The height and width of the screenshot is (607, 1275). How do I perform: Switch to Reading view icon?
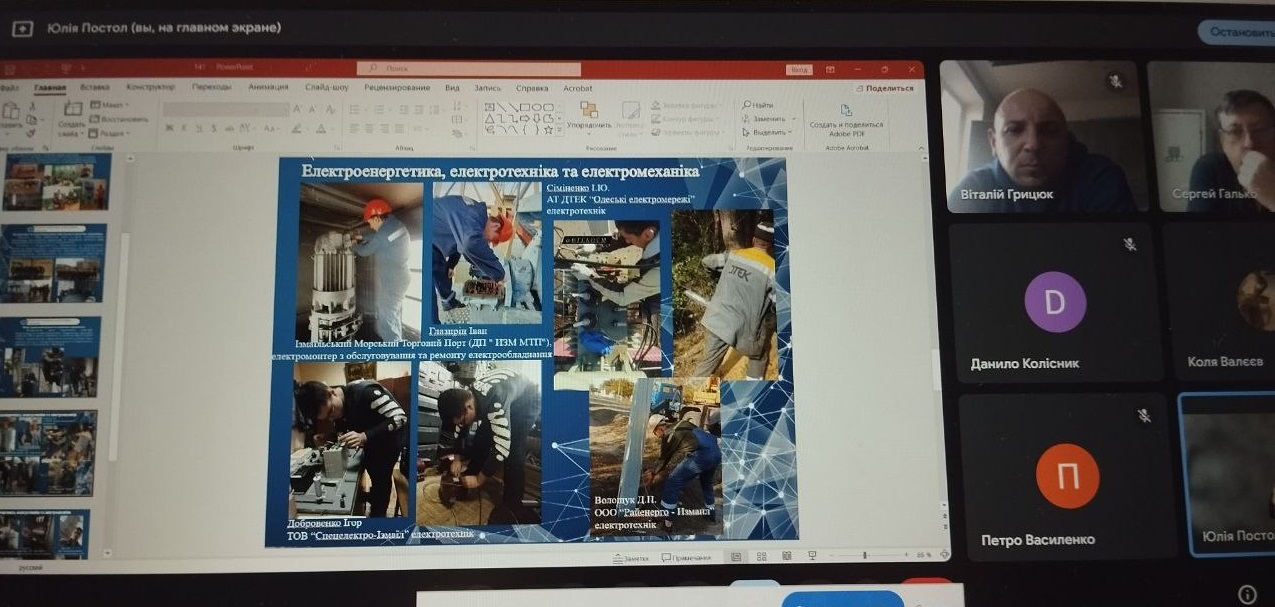786,556
